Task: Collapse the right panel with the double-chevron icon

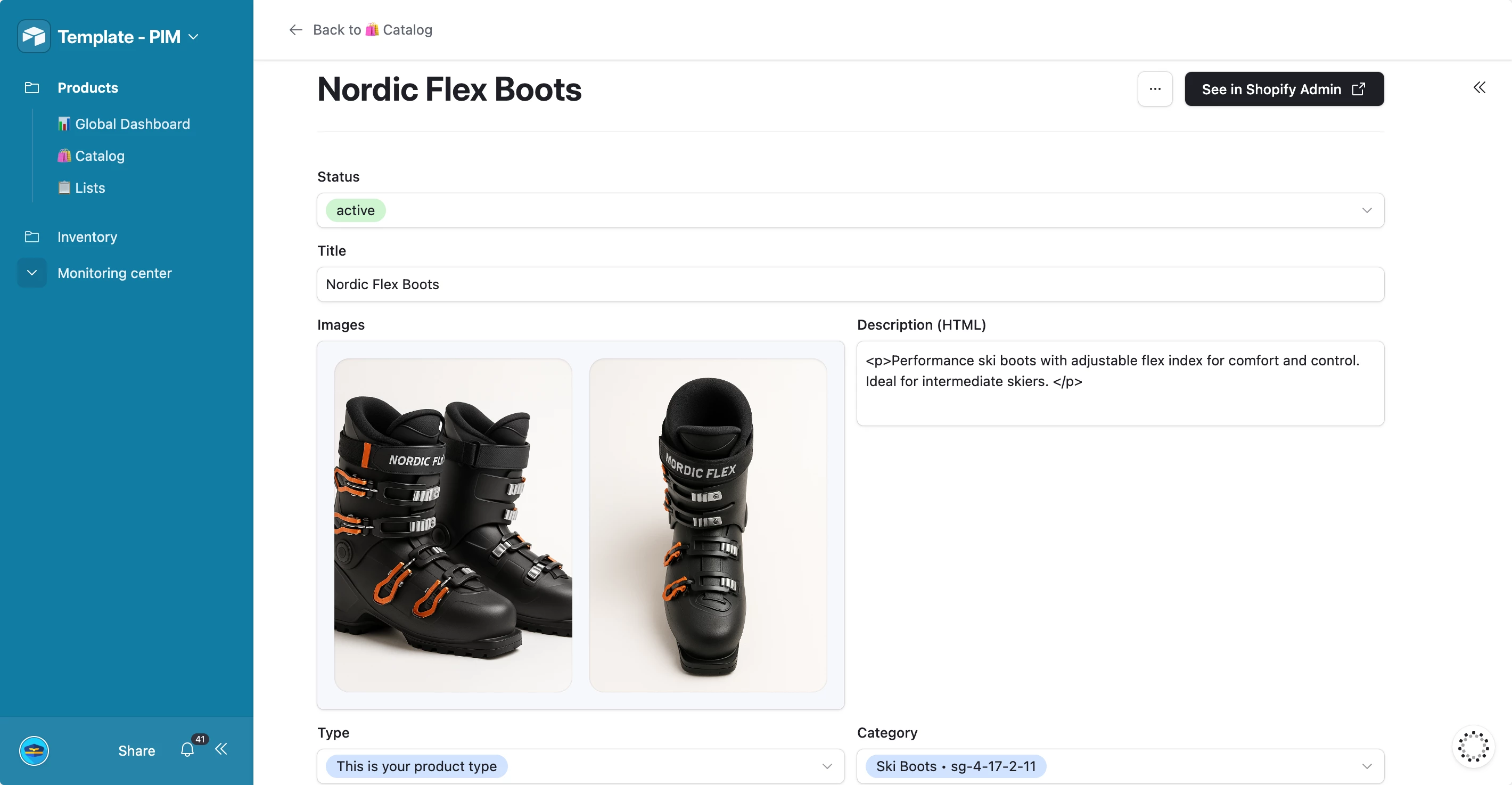Action: point(1479,87)
